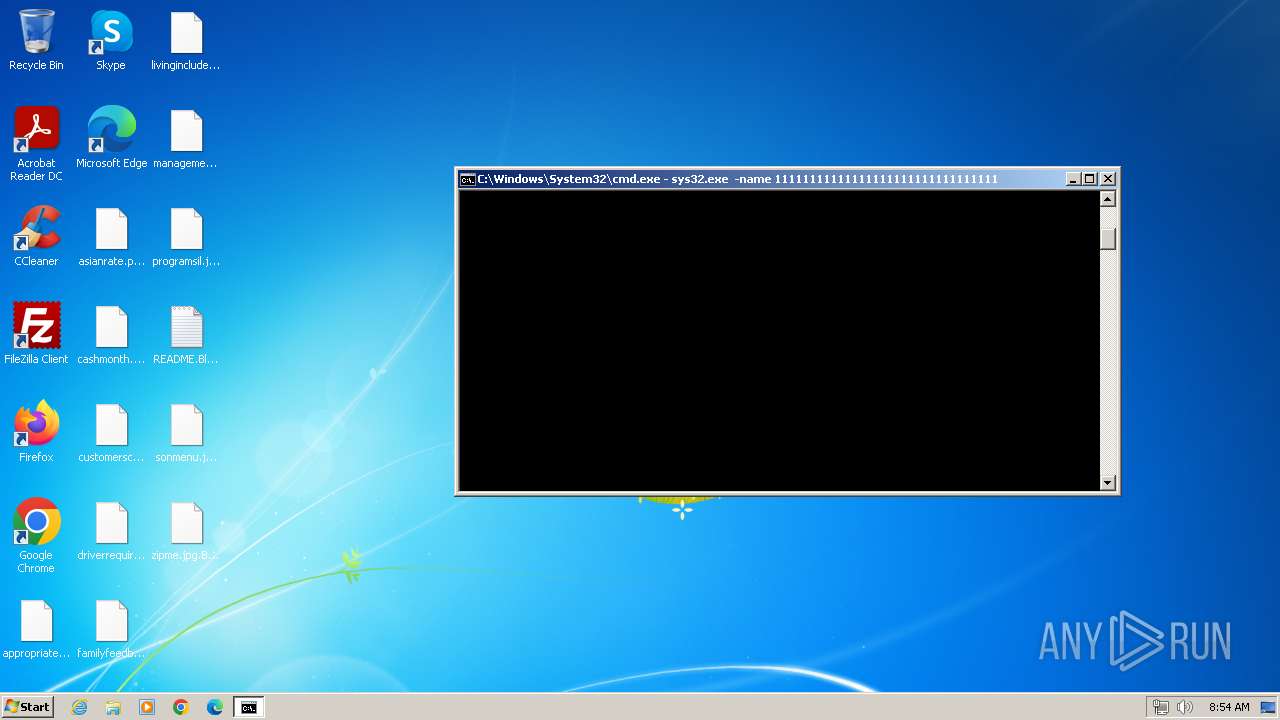The image size is (1280, 720).
Task: Launch Microsoft Edge desktop shortcut
Action: (111, 138)
